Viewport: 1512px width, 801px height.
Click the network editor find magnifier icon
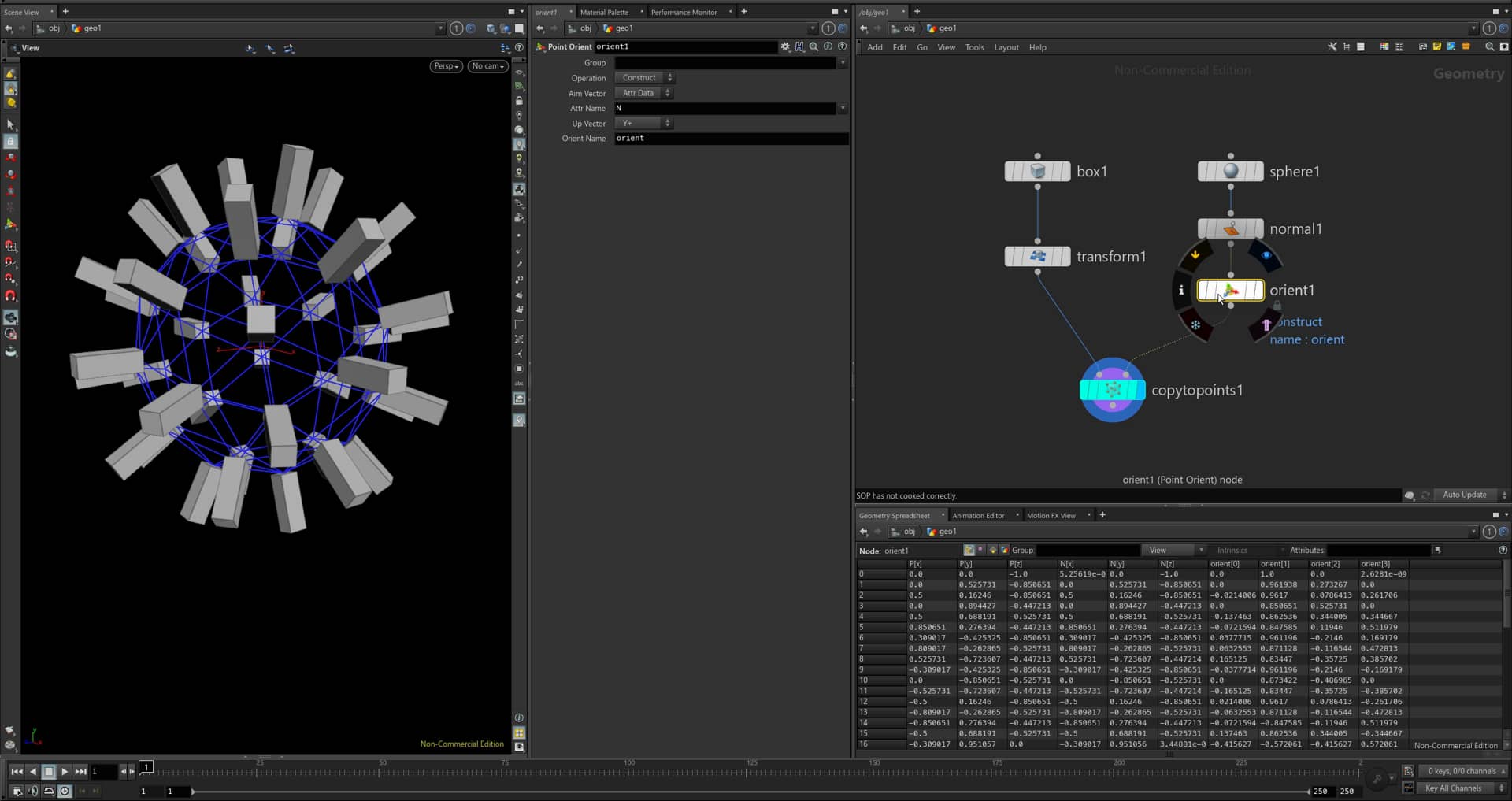click(x=1489, y=47)
